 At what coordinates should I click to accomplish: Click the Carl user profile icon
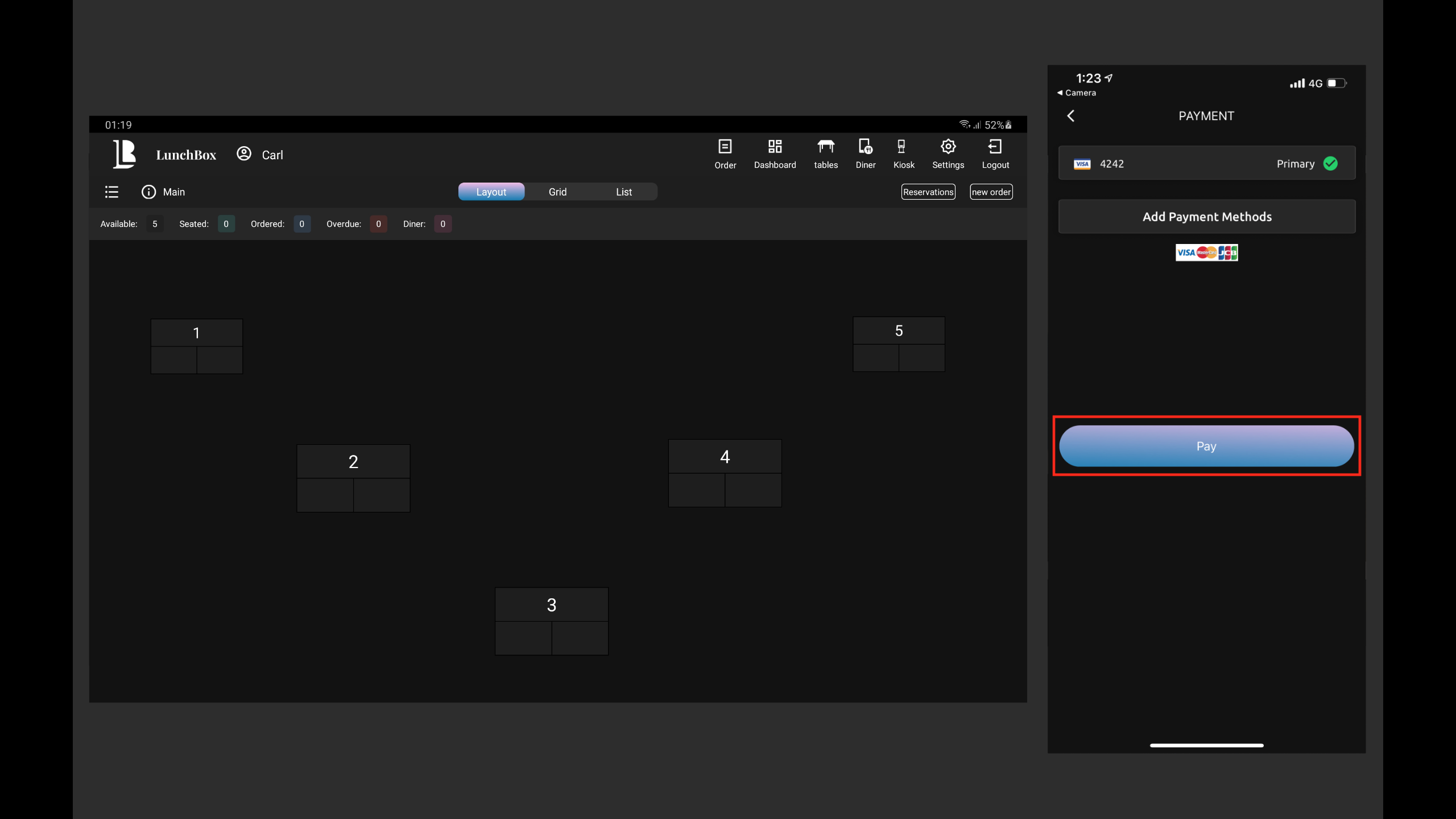[x=244, y=154]
